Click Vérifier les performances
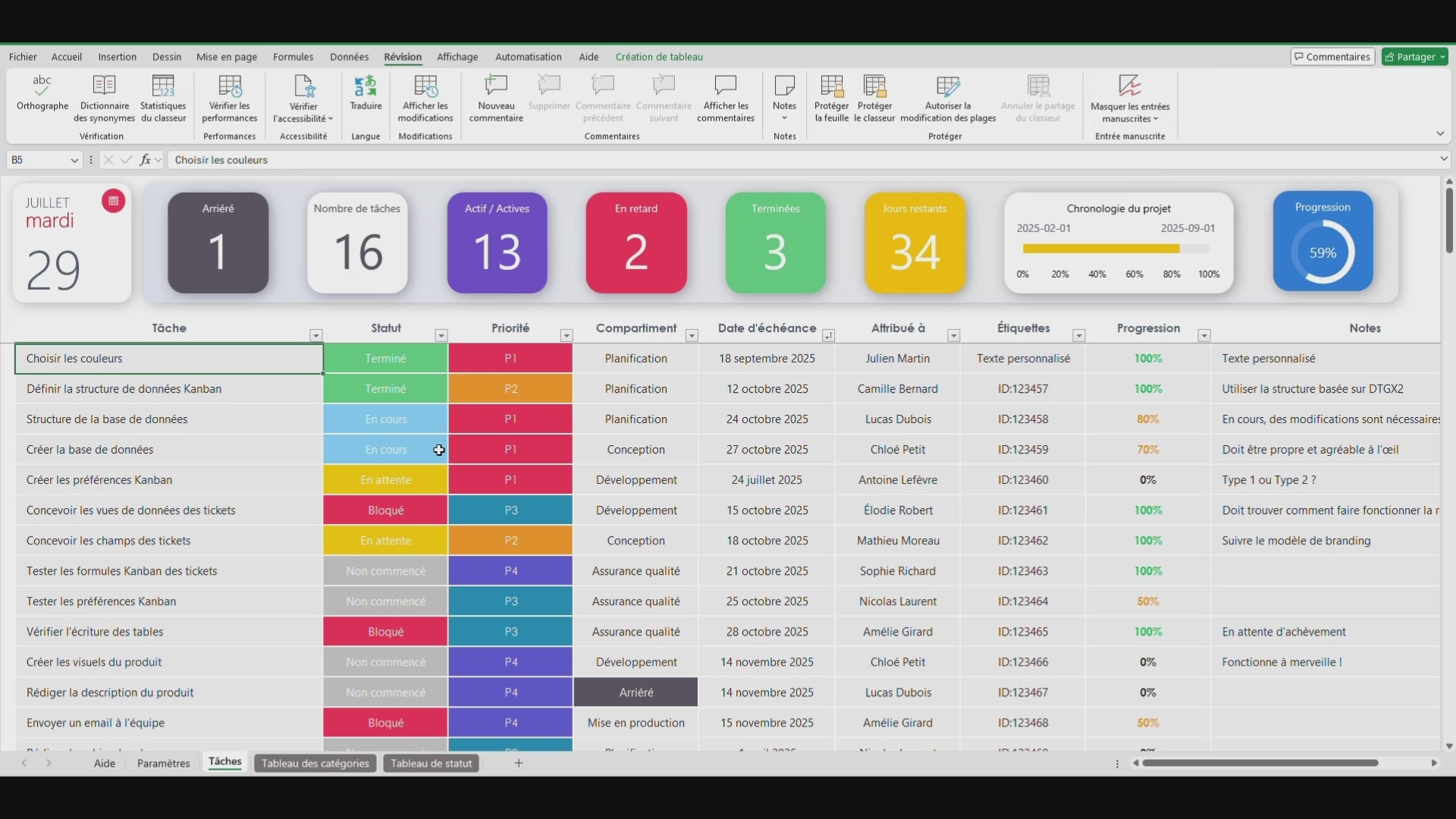1456x819 pixels. tap(230, 99)
